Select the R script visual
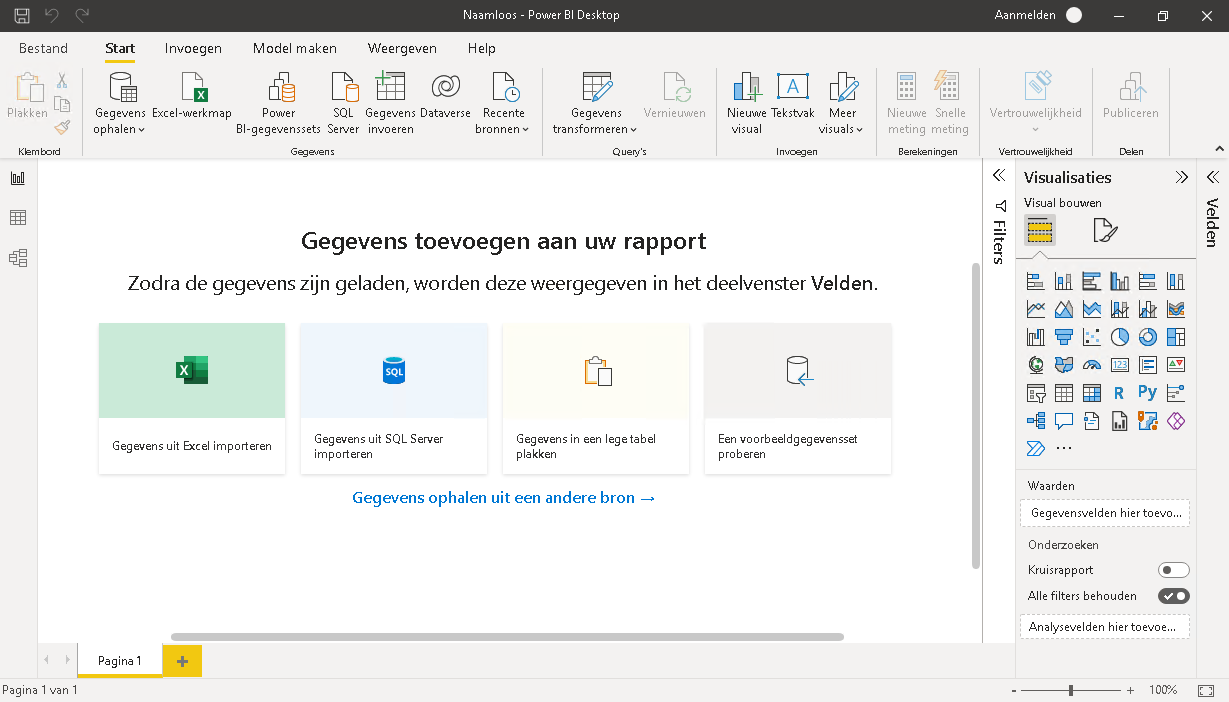This screenshot has width=1229, height=702. (1119, 392)
